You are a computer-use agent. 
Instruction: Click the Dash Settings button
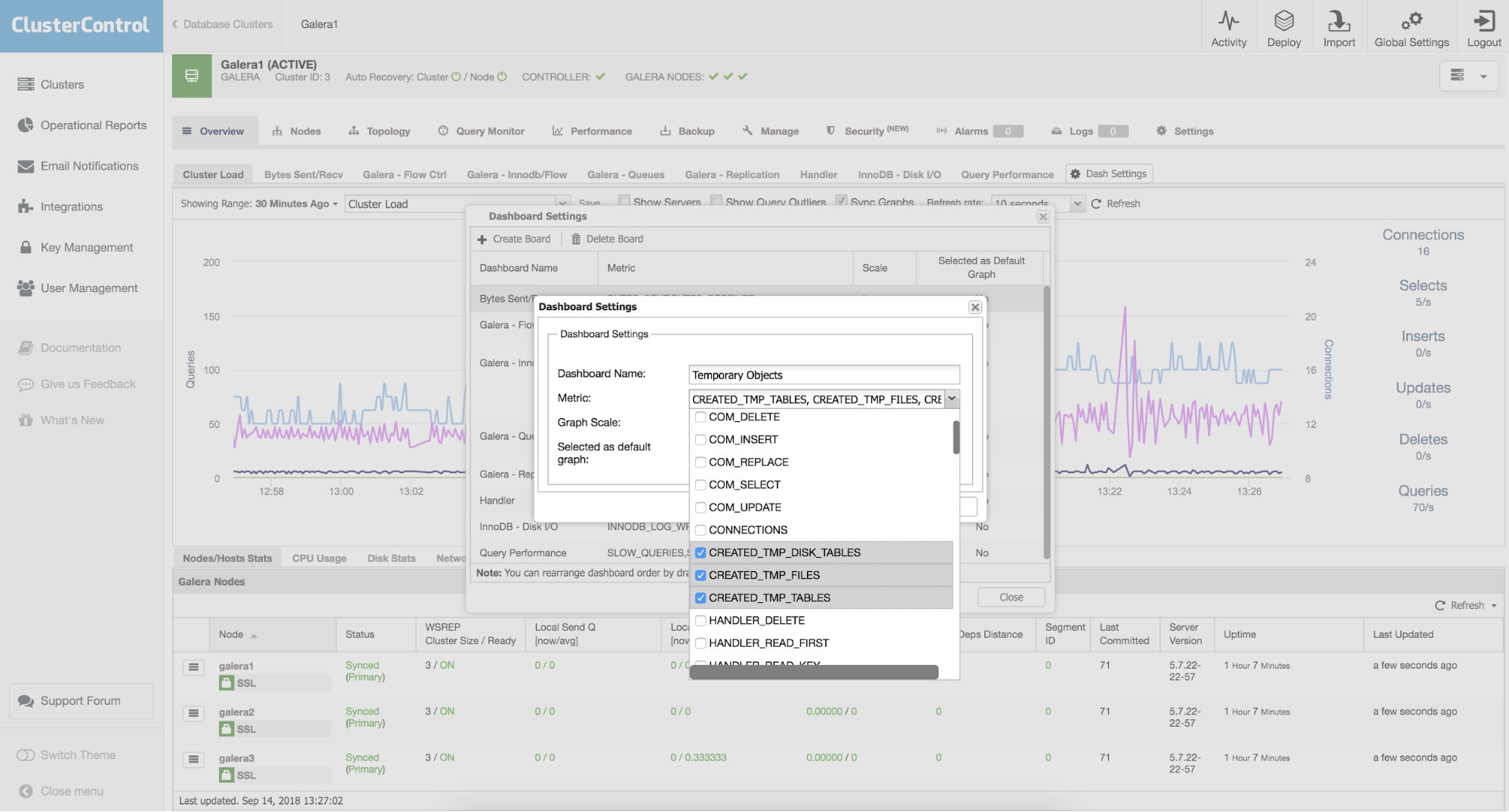pos(1109,174)
